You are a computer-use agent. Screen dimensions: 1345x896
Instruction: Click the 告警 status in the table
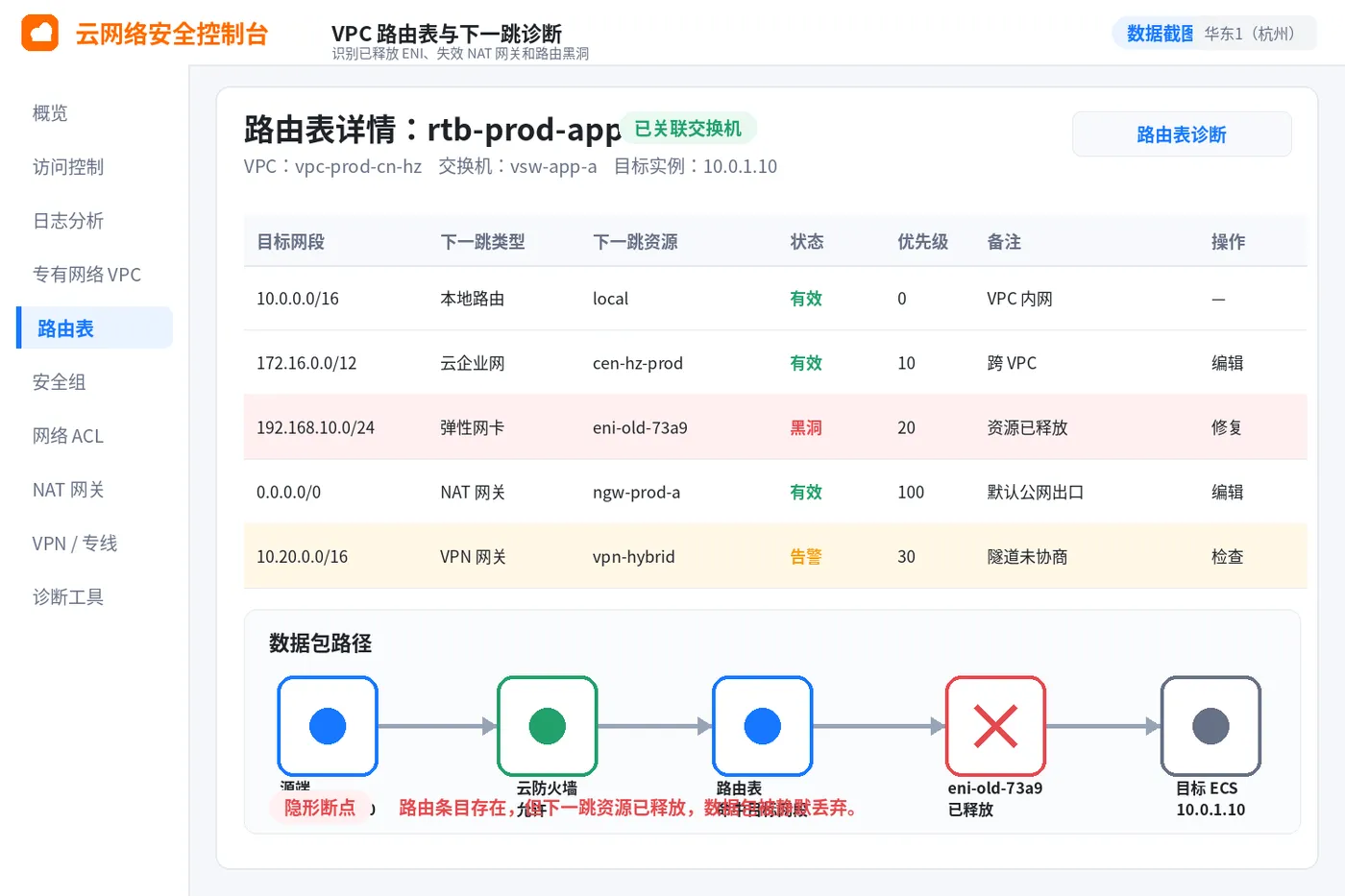[x=806, y=556]
